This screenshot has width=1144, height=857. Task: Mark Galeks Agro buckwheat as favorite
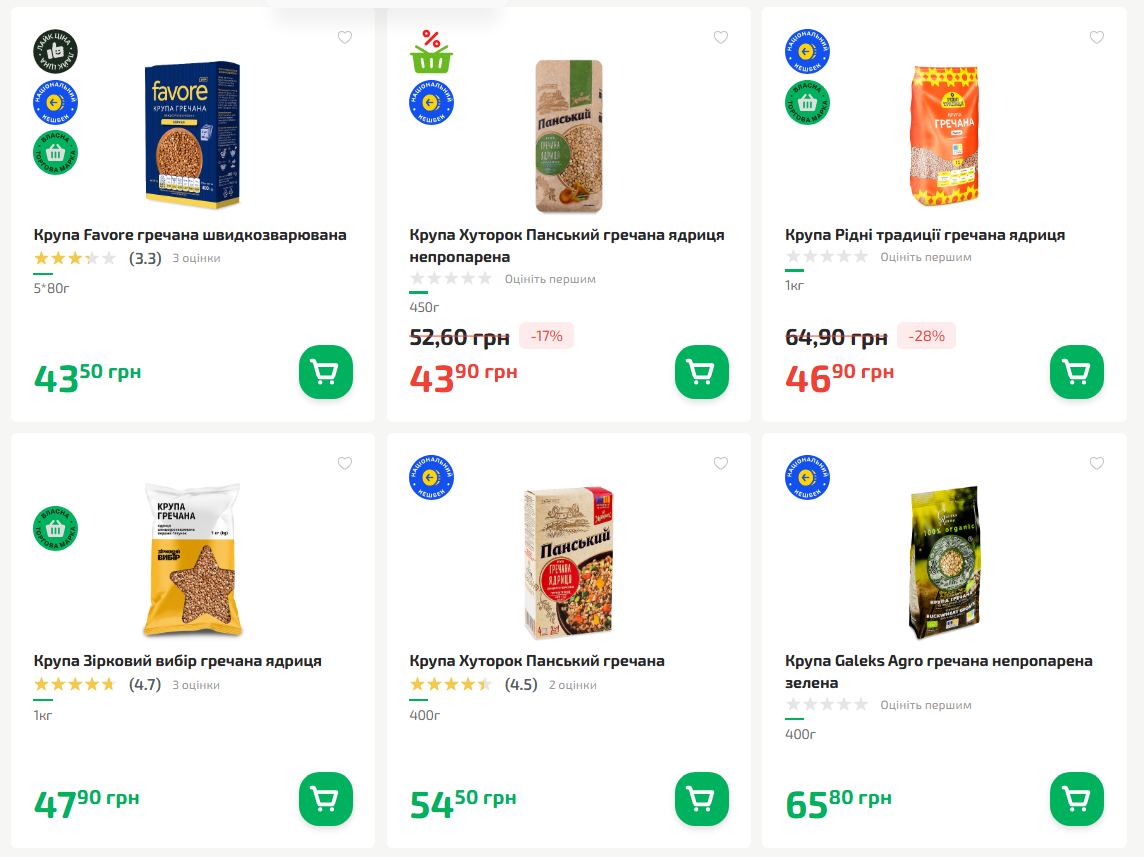click(x=1097, y=464)
